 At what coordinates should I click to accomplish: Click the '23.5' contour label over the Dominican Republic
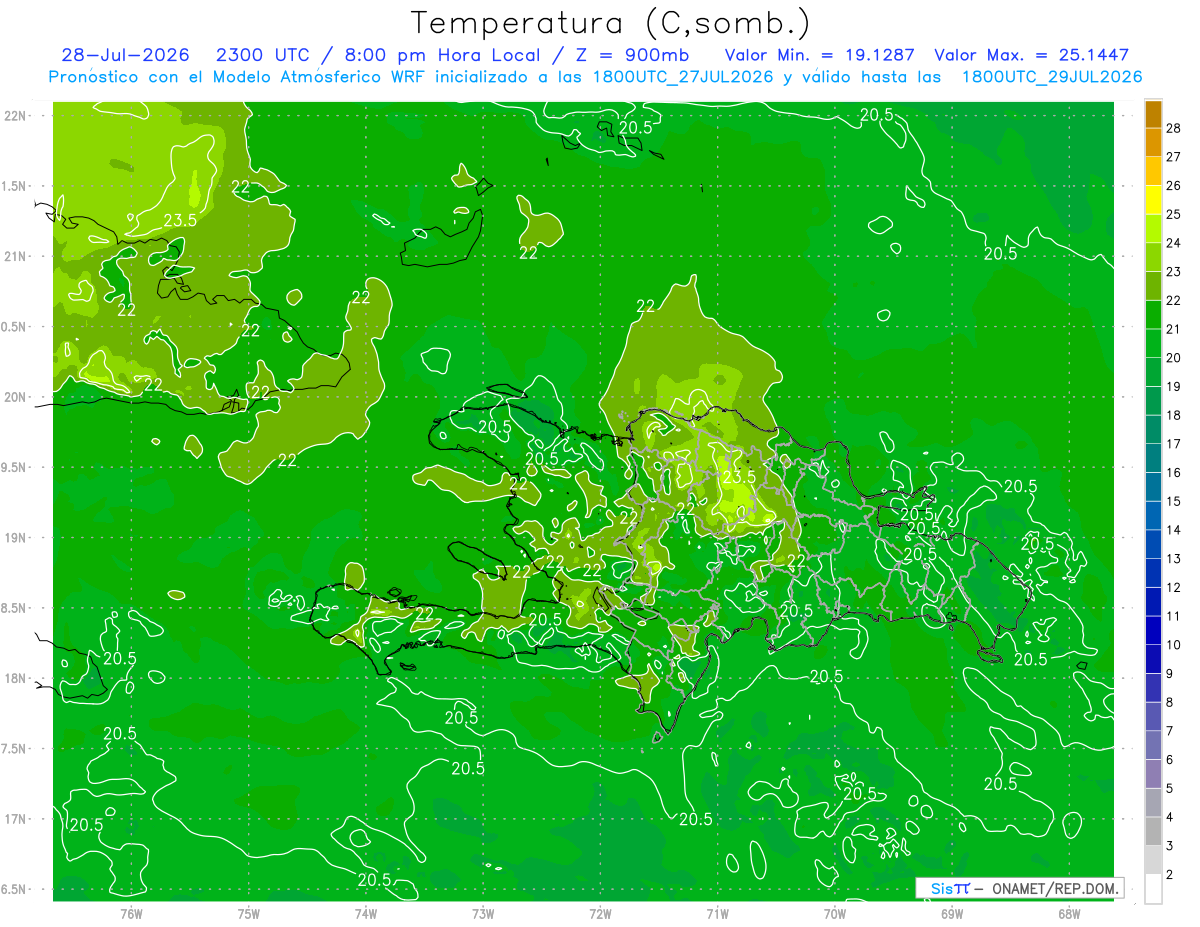coord(738,478)
